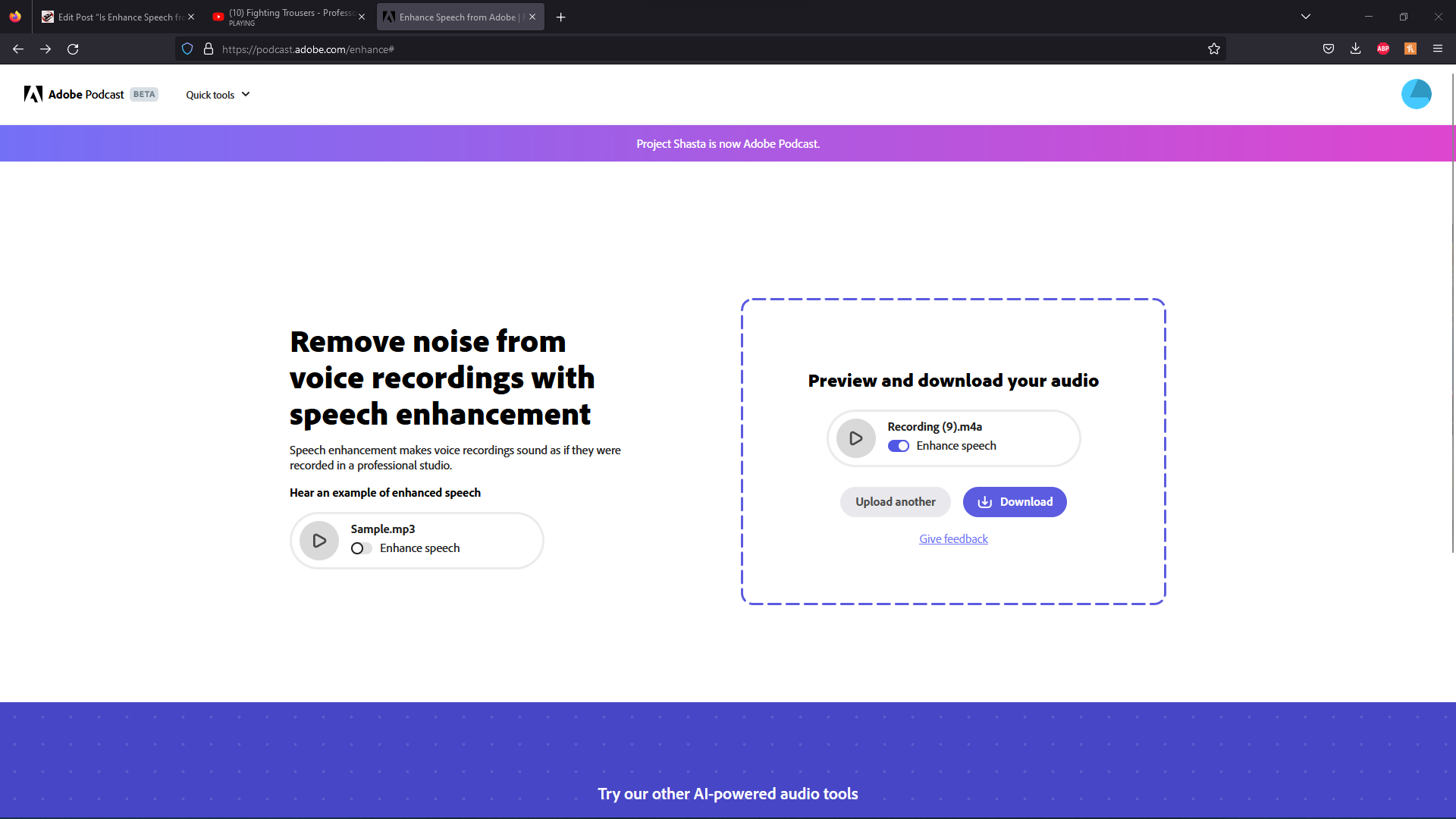Open the user profile avatar
This screenshot has width=1456, height=819.
1416,94
